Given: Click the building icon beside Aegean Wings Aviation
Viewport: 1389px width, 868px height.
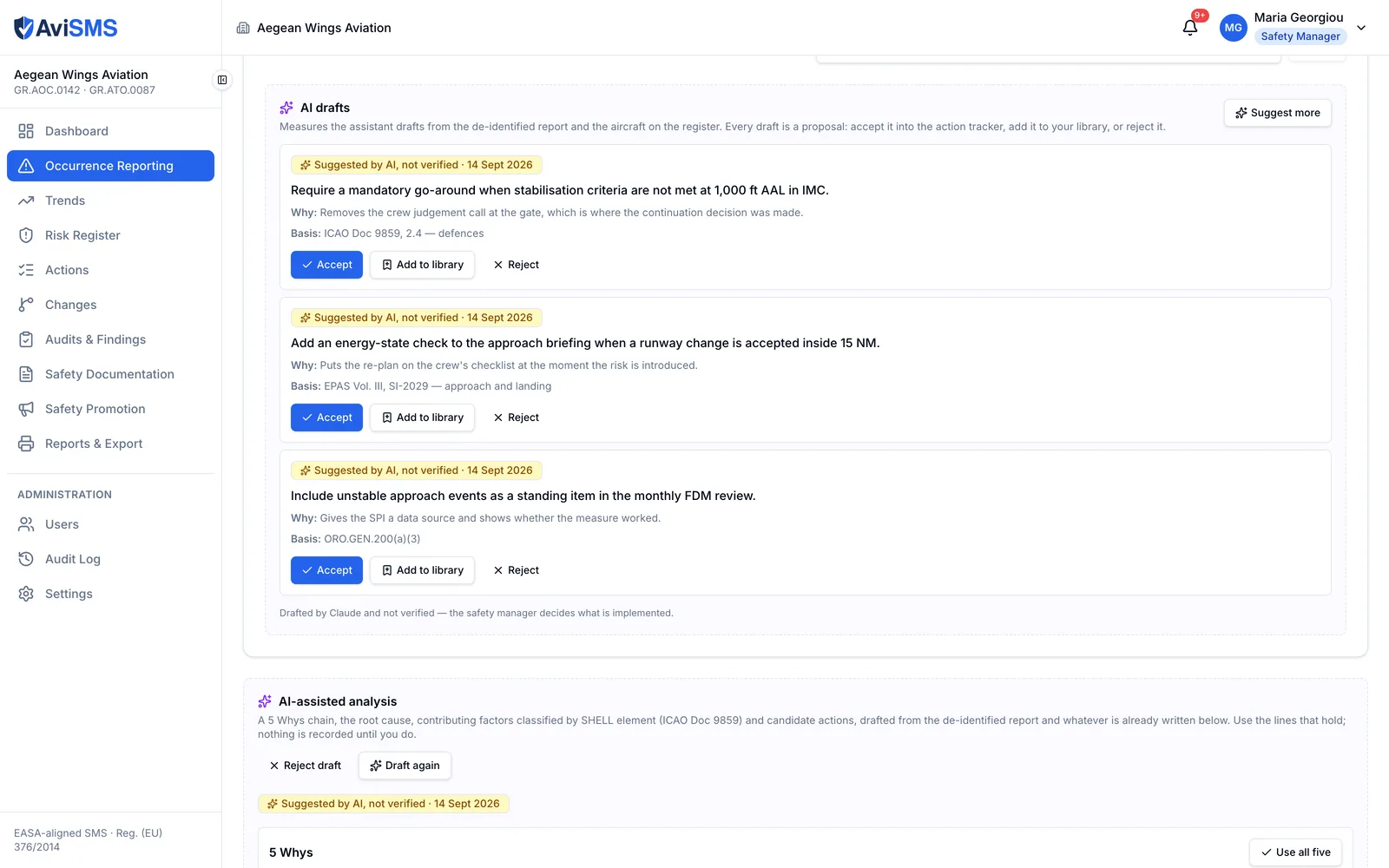Looking at the screenshot, I should coord(243,28).
